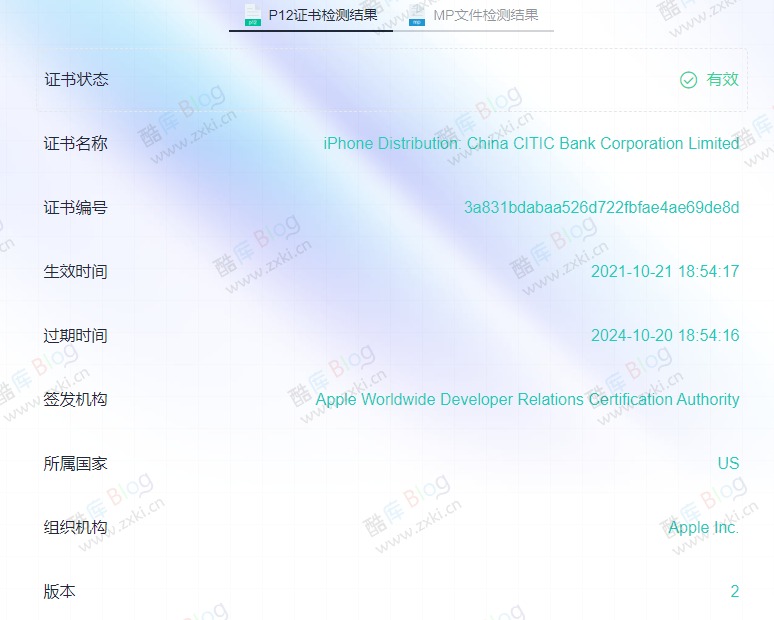The image size is (774, 620).
Task: Click the 所属国家 label
Action: [76, 464]
